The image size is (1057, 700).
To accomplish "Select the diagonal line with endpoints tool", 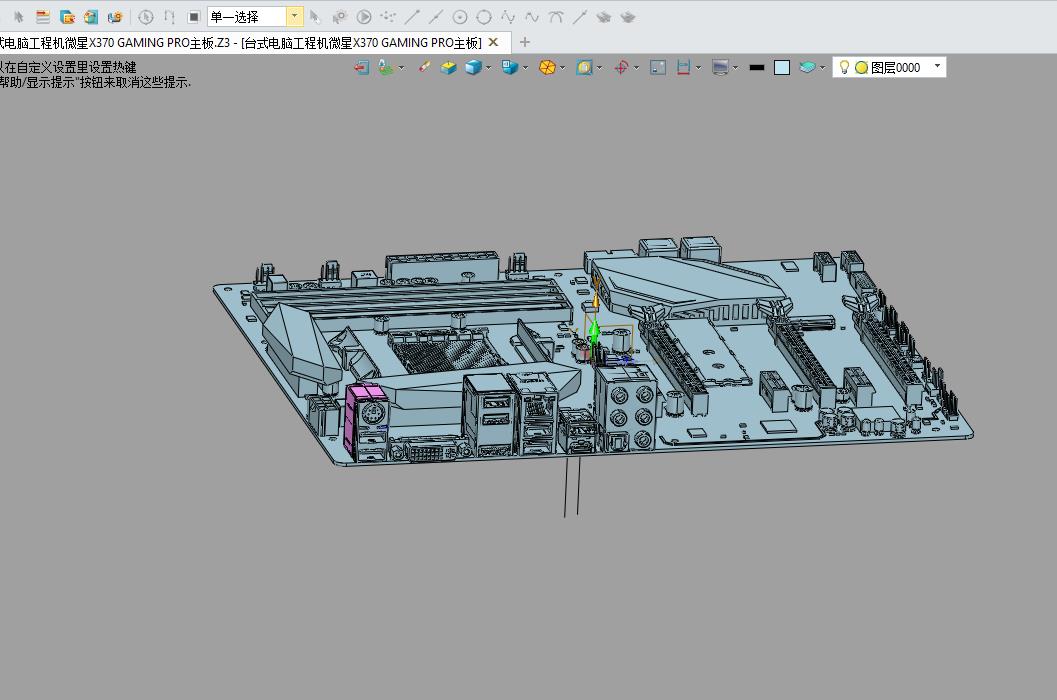I will pyautogui.click(x=580, y=17).
